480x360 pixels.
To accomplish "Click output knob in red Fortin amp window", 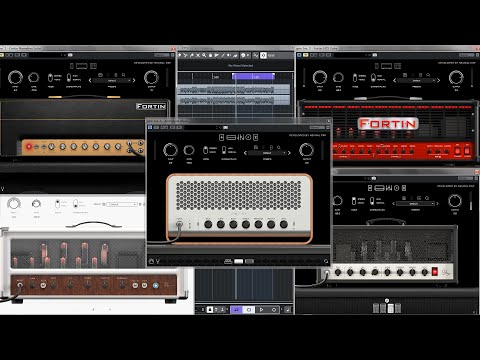I will coord(456,78).
